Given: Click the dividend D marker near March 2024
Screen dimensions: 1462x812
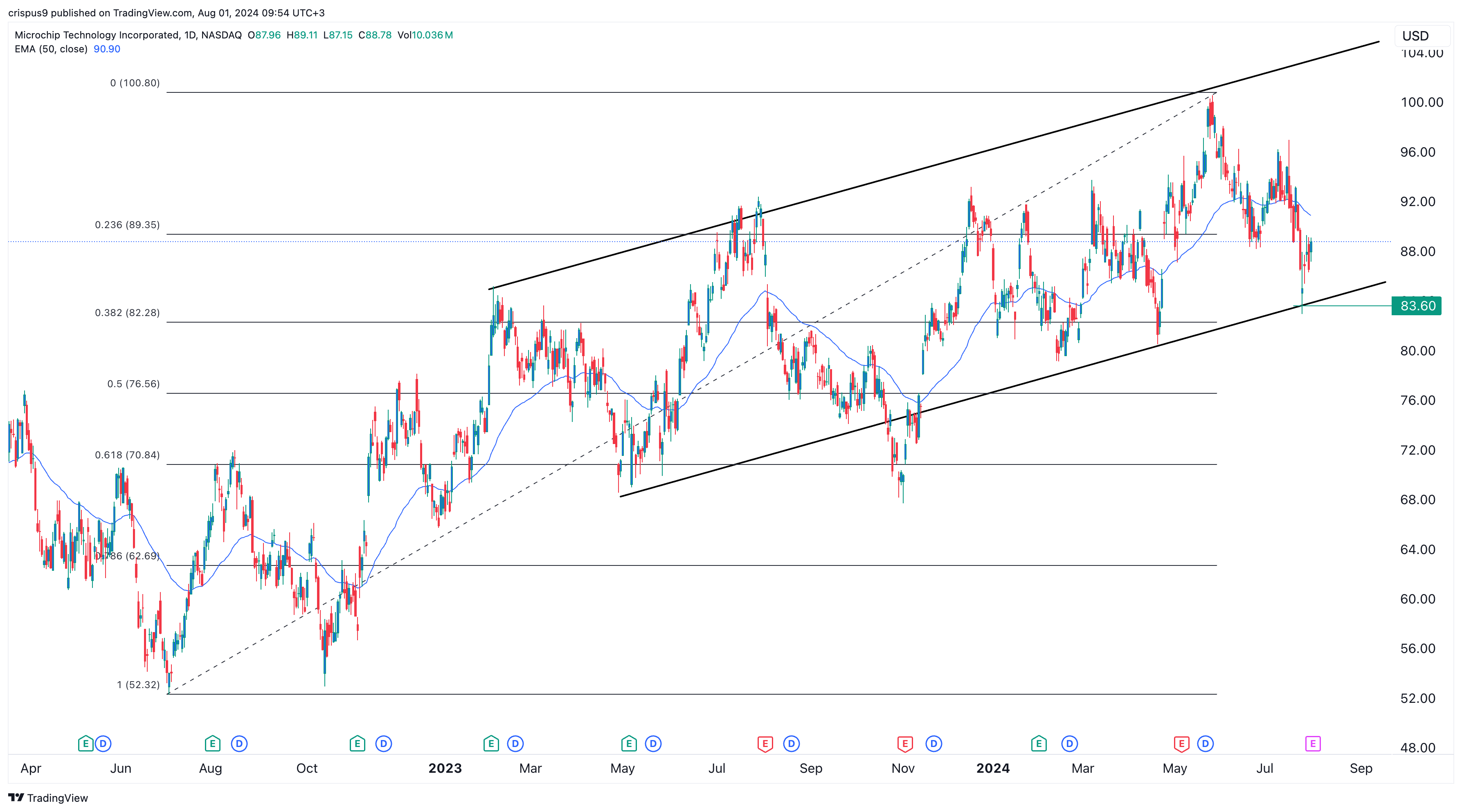Looking at the screenshot, I should point(1069,743).
